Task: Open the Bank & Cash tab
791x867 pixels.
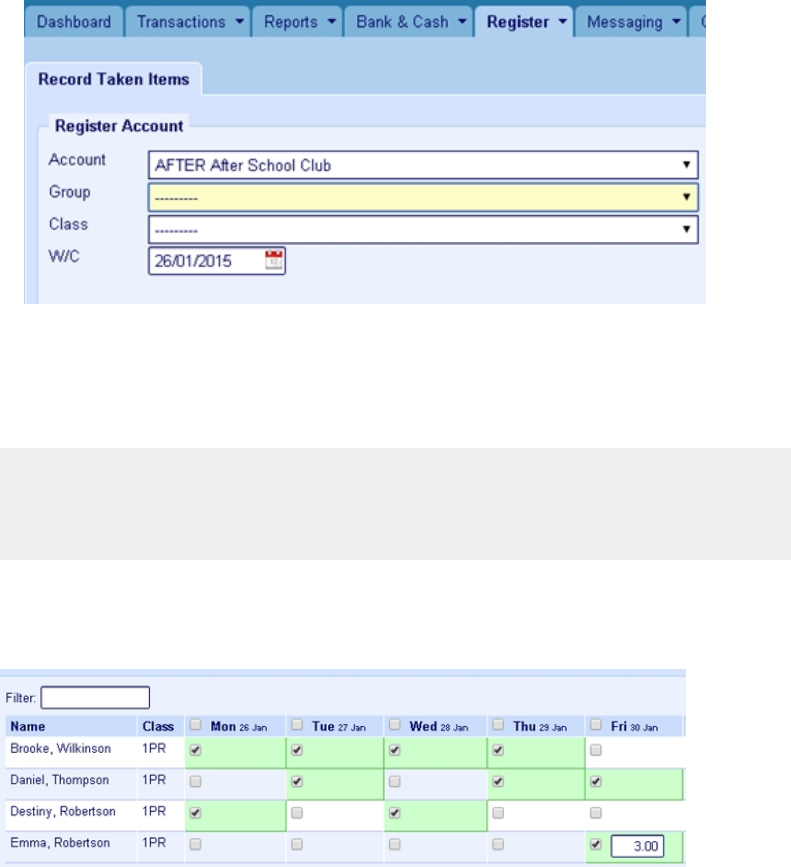Action: [x=409, y=22]
